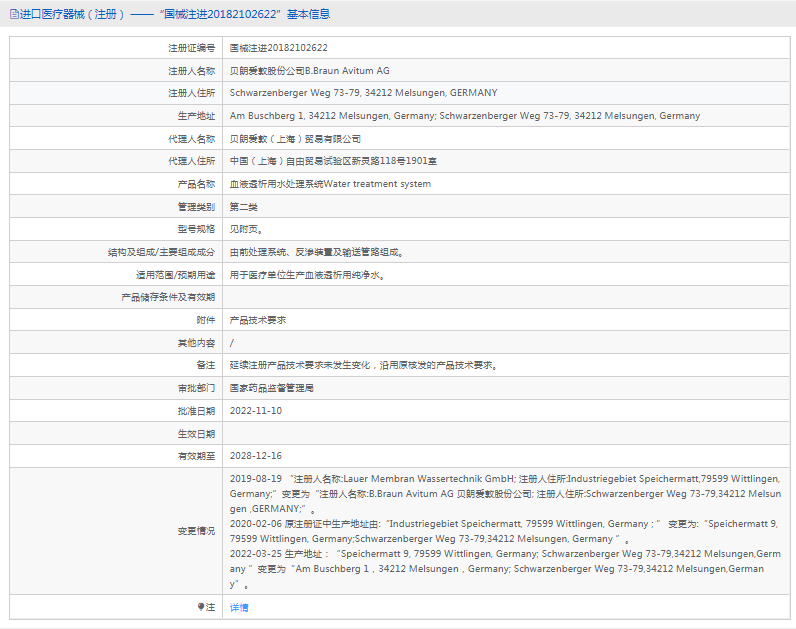Click the 2019-08-19 change record entry
This screenshot has width=796, height=629.
pos(256,479)
